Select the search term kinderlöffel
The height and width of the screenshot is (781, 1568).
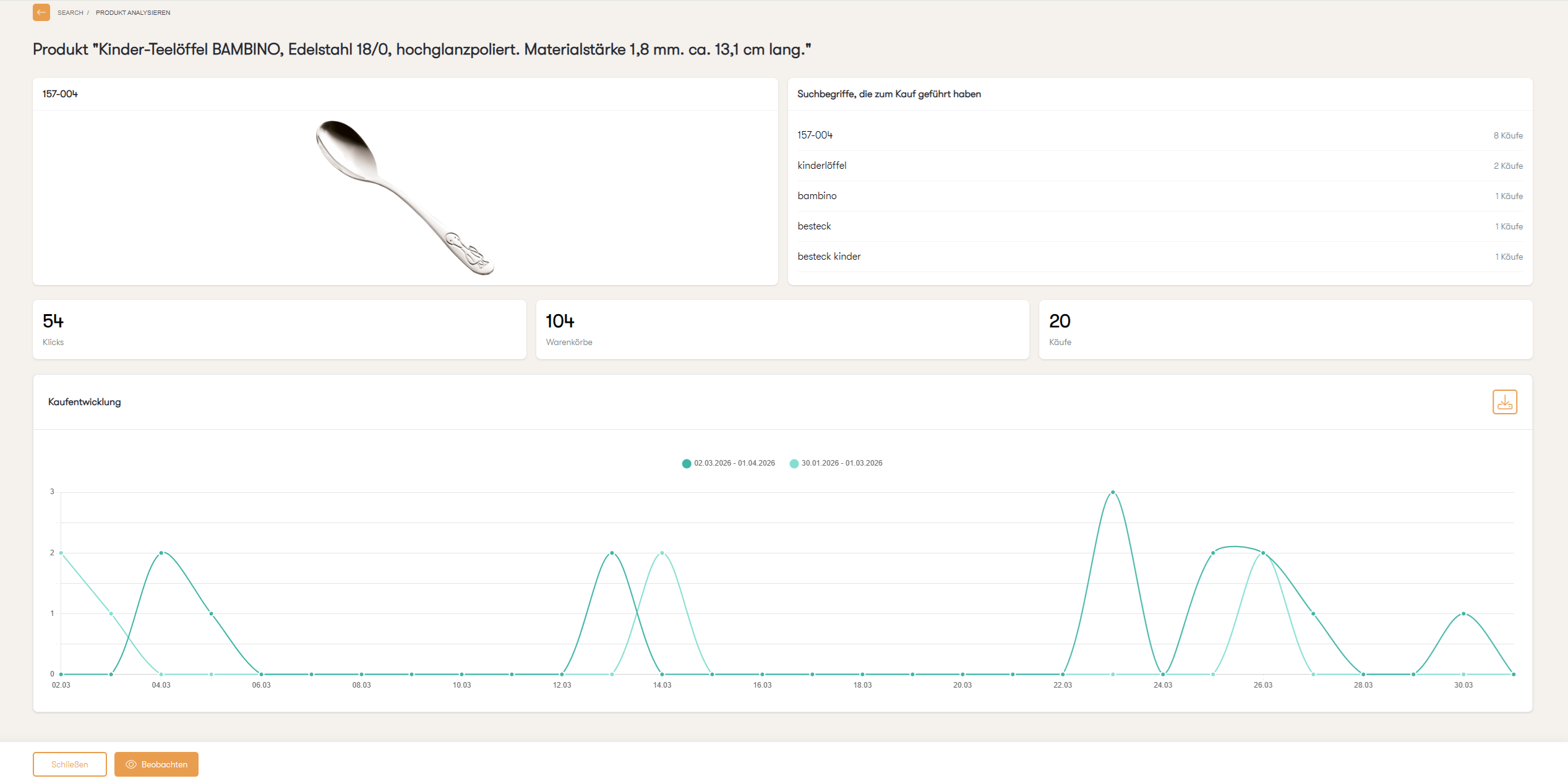[x=823, y=165]
